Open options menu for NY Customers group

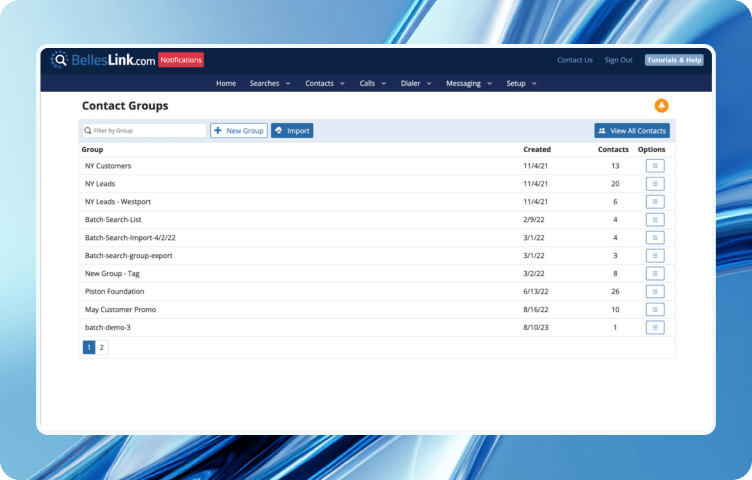[655, 166]
